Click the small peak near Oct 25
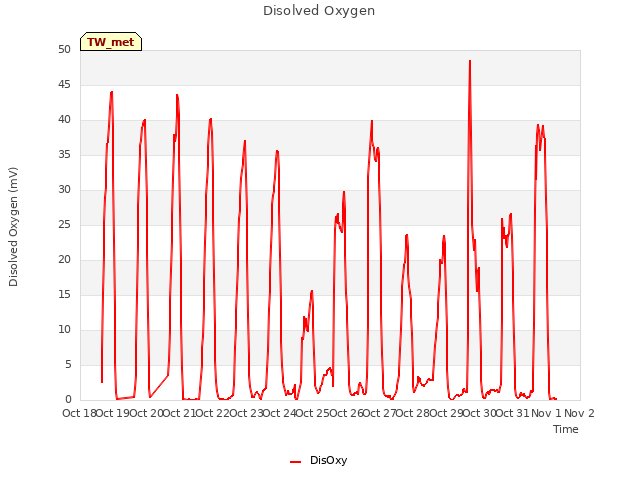640x480 pixels. coord(312,291)
